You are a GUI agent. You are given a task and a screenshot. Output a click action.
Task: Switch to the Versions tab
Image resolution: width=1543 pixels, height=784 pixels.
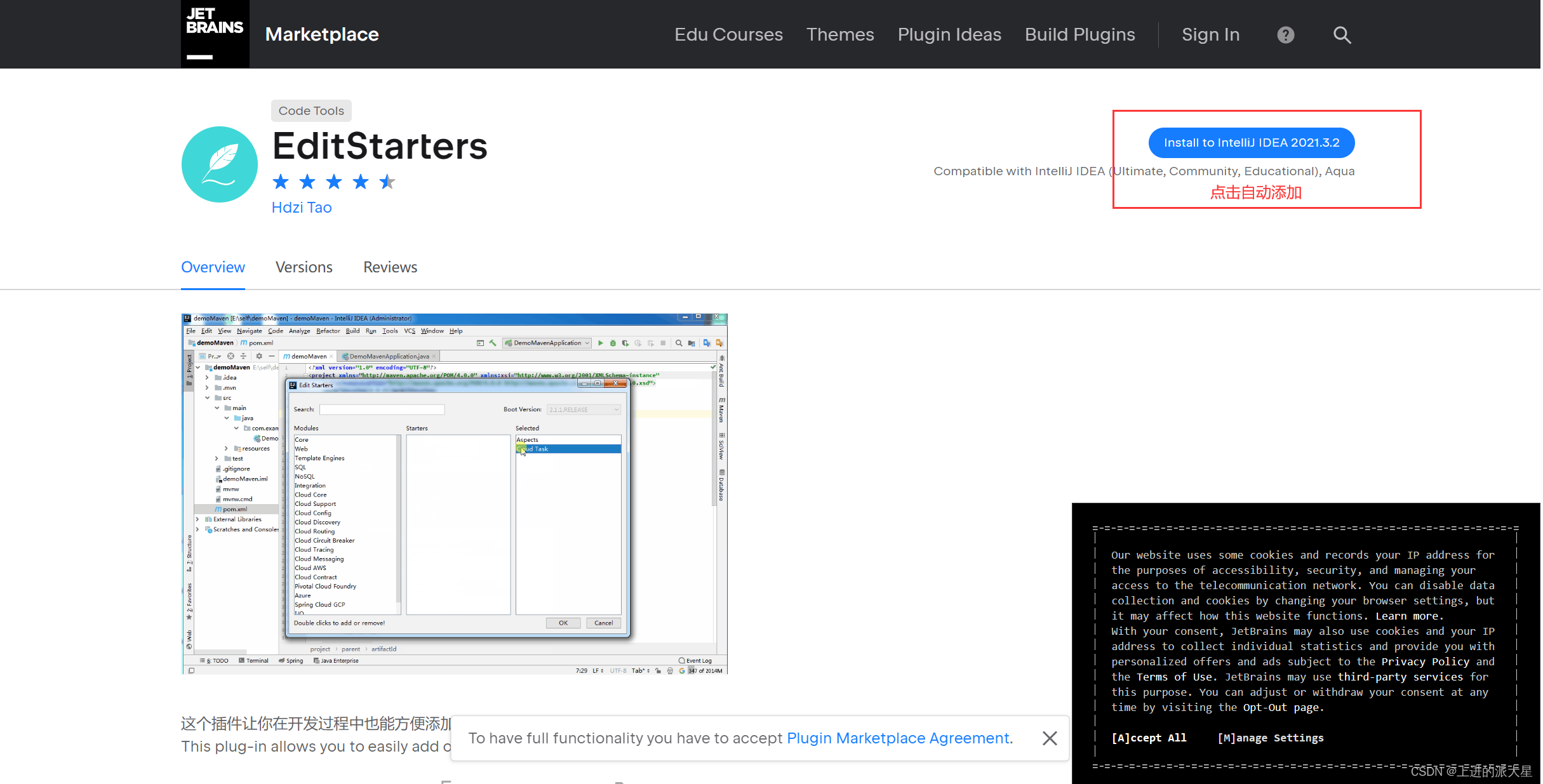tap(304, 267)
